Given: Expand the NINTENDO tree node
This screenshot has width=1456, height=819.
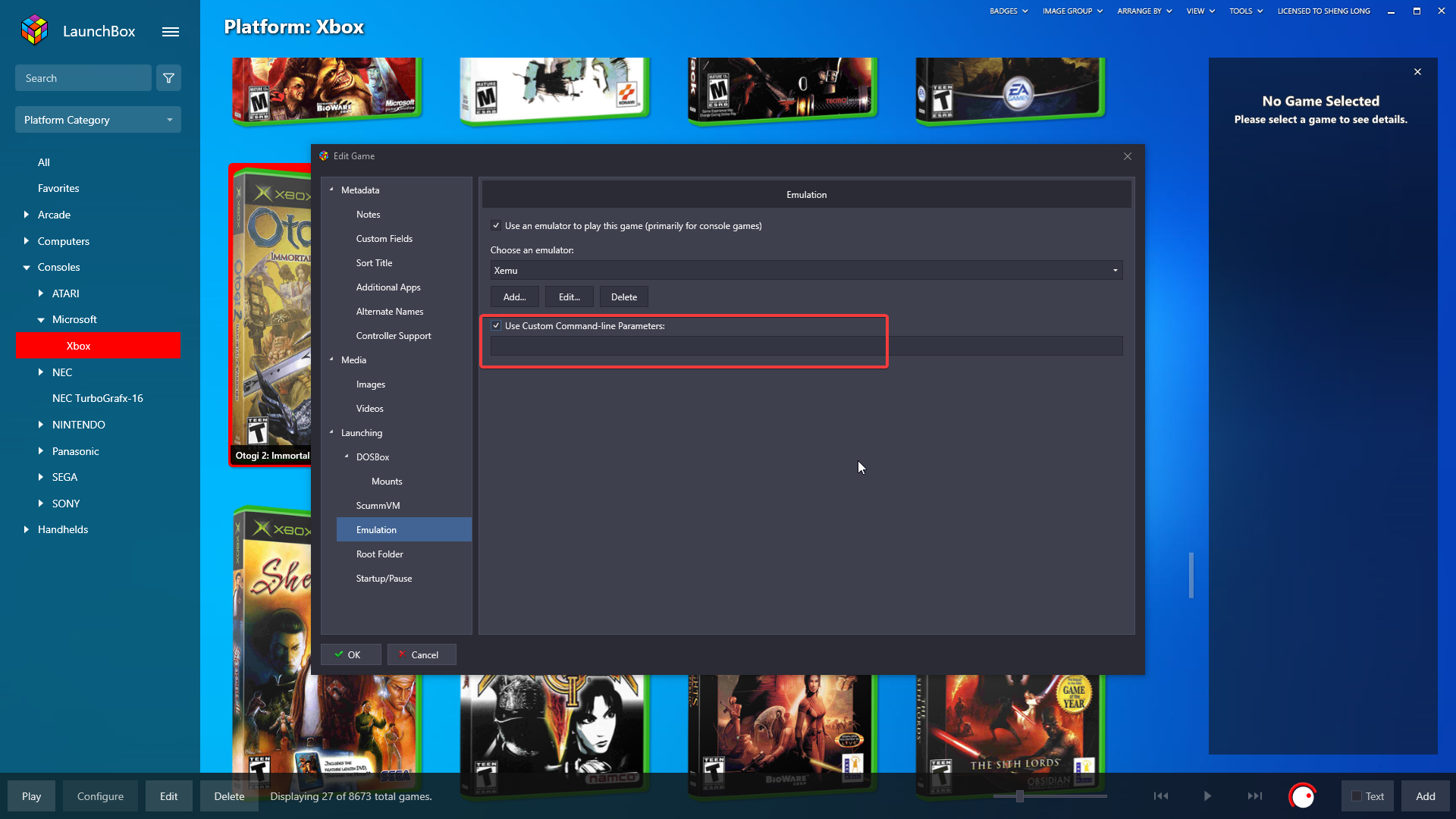Looking at the screenshot, I should point(41,425).
